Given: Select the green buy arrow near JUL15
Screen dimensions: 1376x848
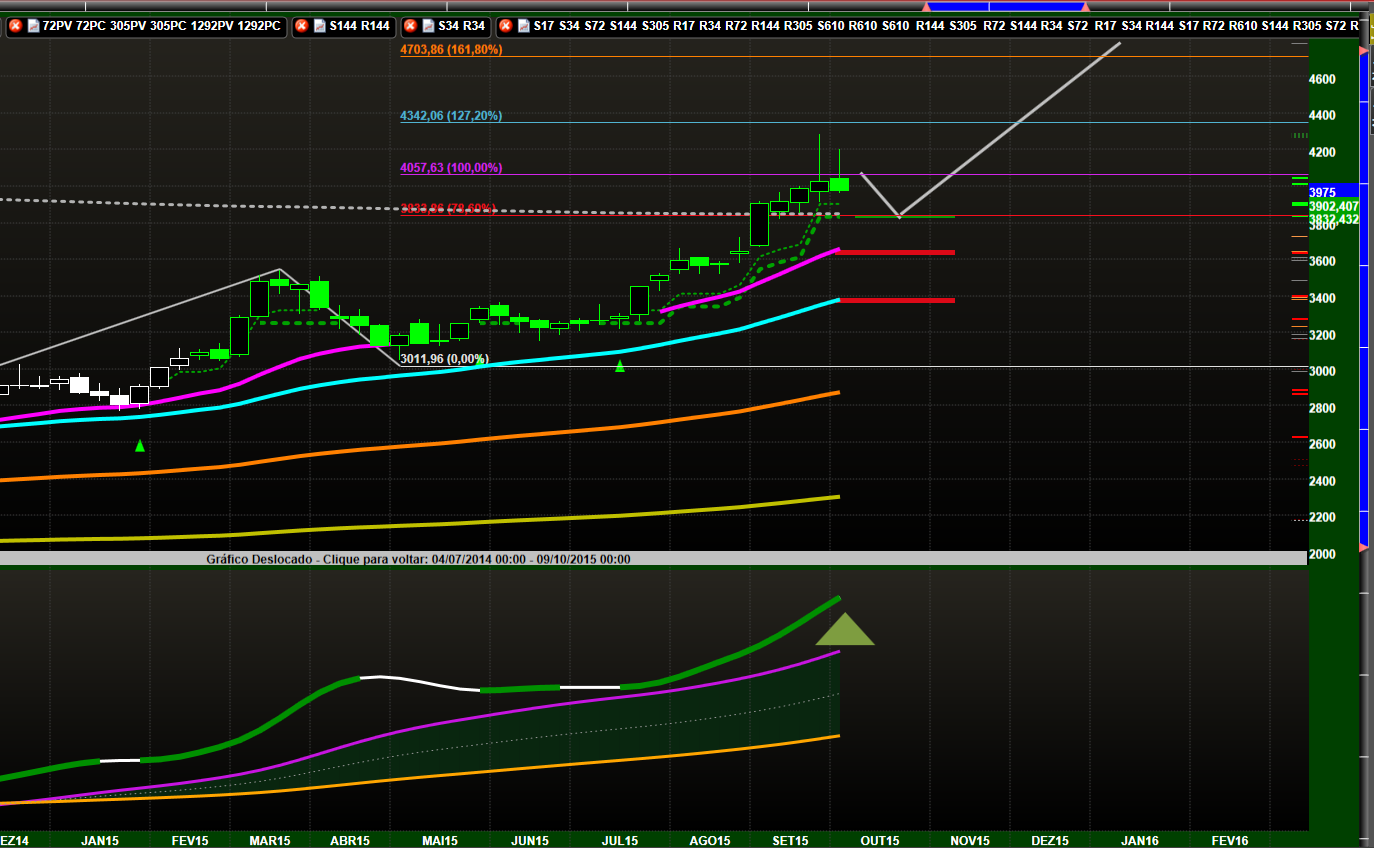Looking at the screenshot, I should pyautogui.click(x=619, y=366).
